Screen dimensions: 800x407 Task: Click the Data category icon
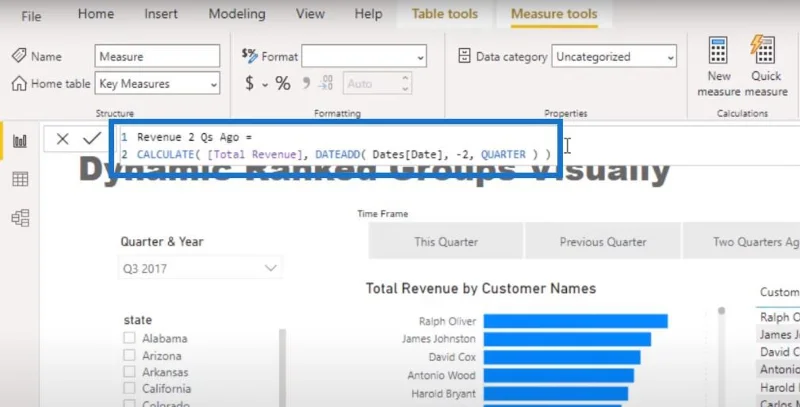click(464, 56)
